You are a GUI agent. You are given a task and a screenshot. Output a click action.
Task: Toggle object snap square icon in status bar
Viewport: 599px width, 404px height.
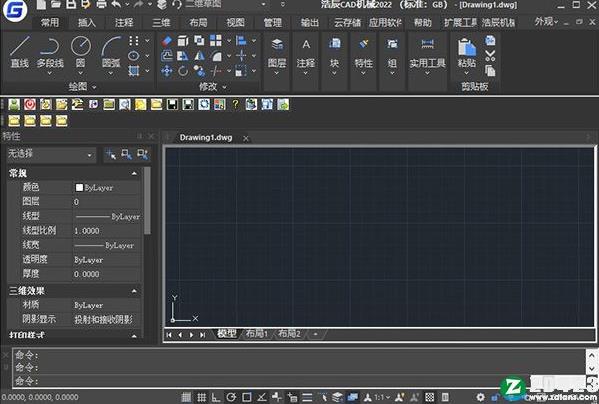[247, 397]
